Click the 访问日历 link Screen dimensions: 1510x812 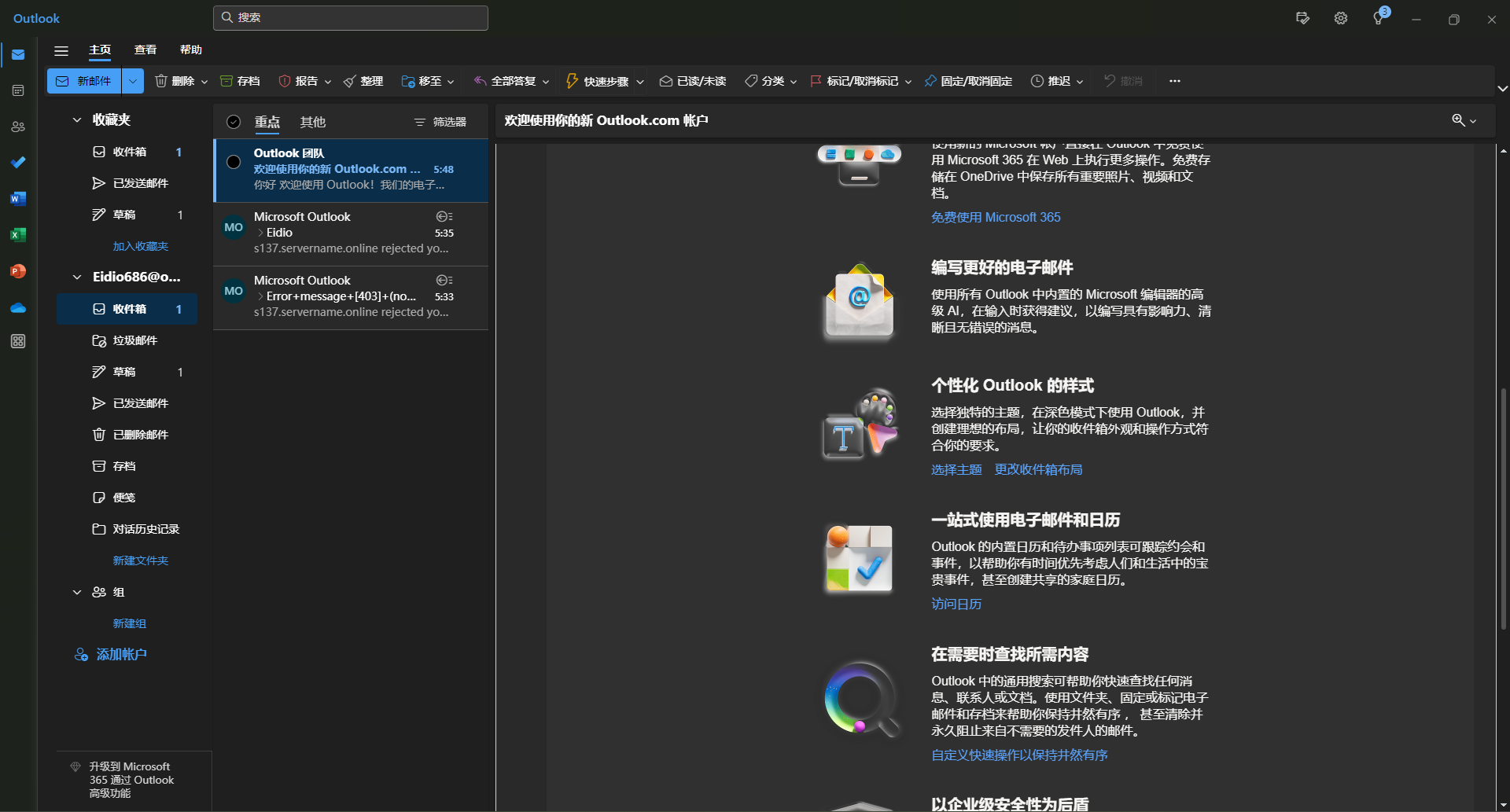tap(956, 604)
